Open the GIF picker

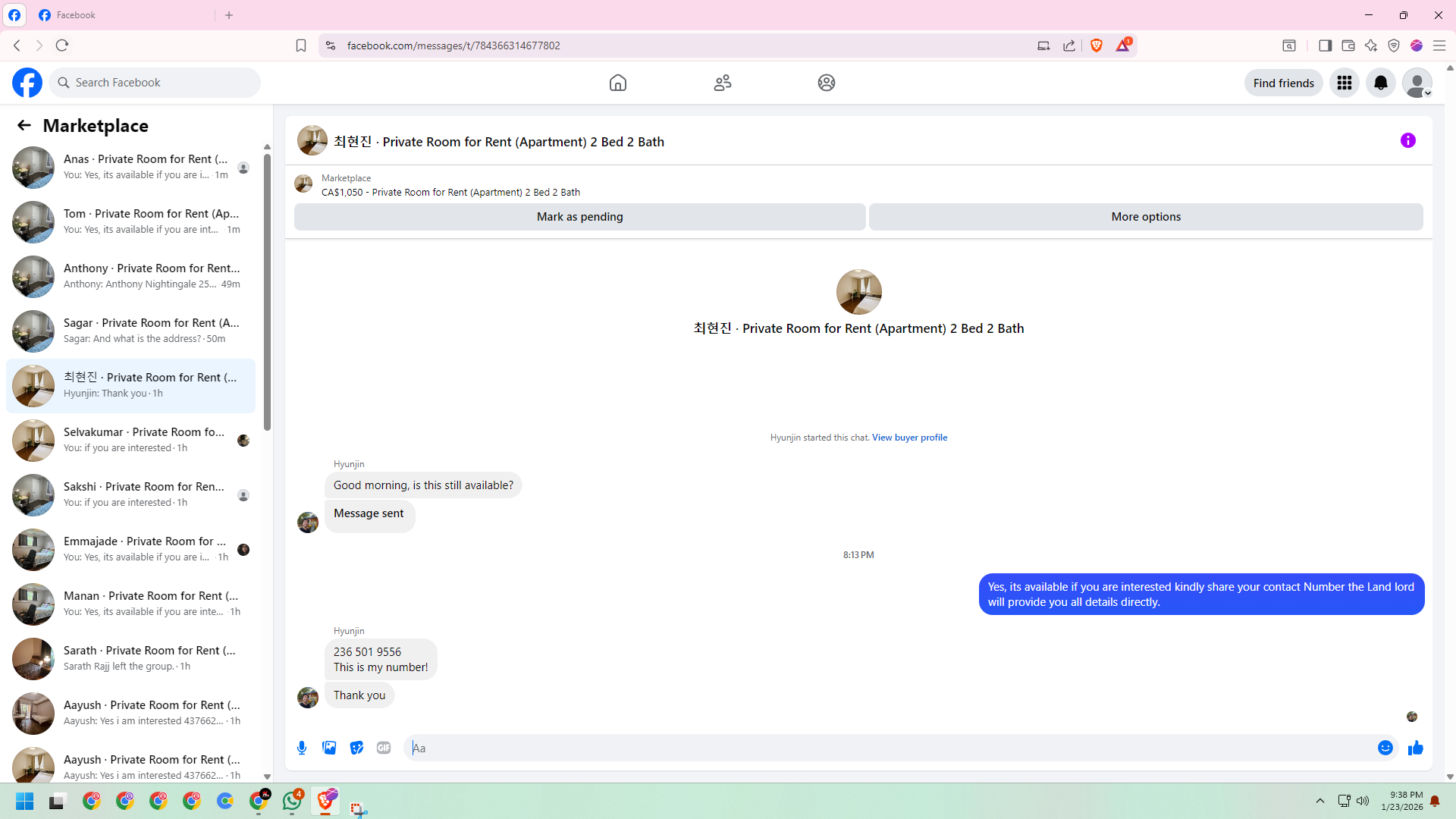click(384, 748)
